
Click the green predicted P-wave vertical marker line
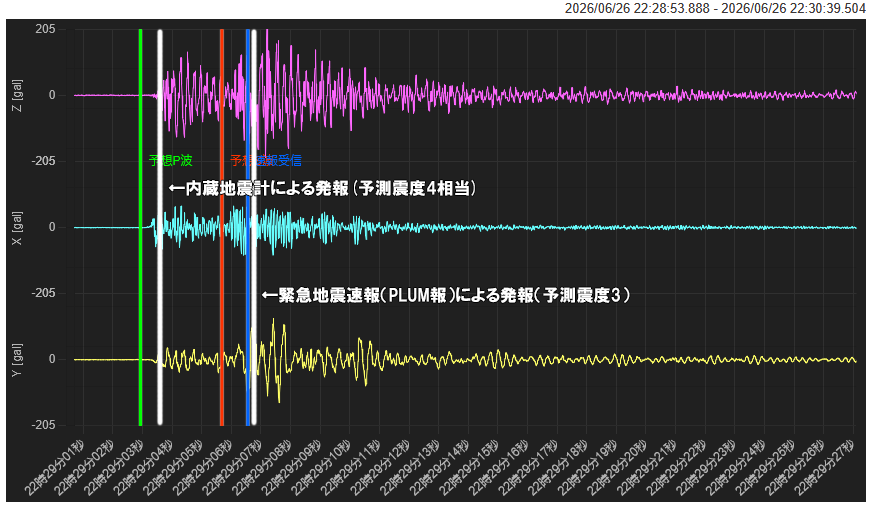(x=140, y=227)
